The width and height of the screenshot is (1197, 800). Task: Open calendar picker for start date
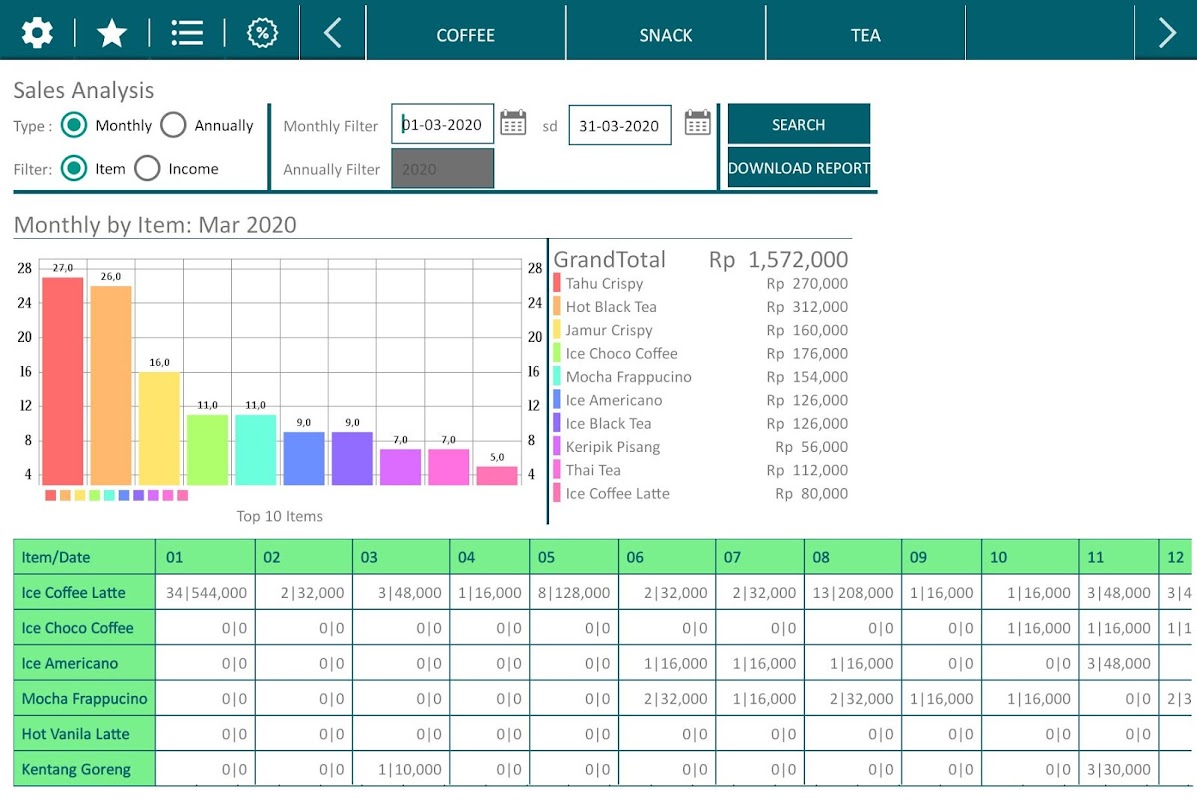click(513, 124)
